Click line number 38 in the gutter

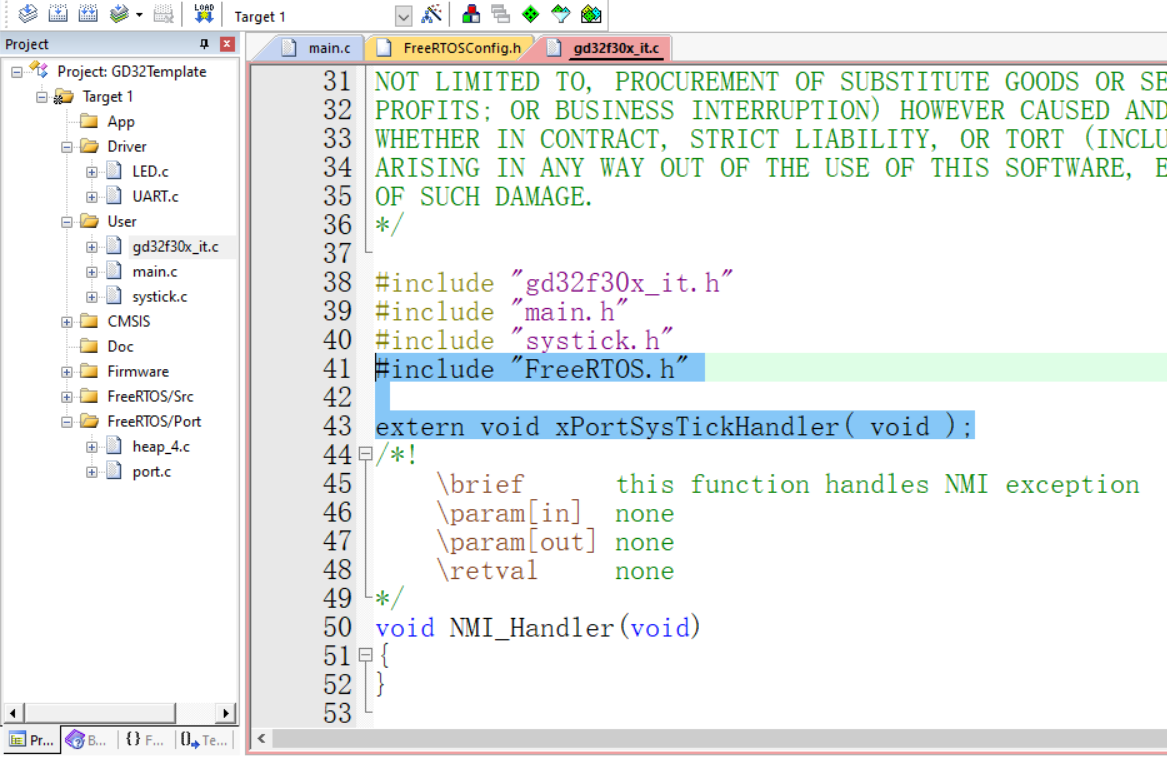tap(337, 283)
